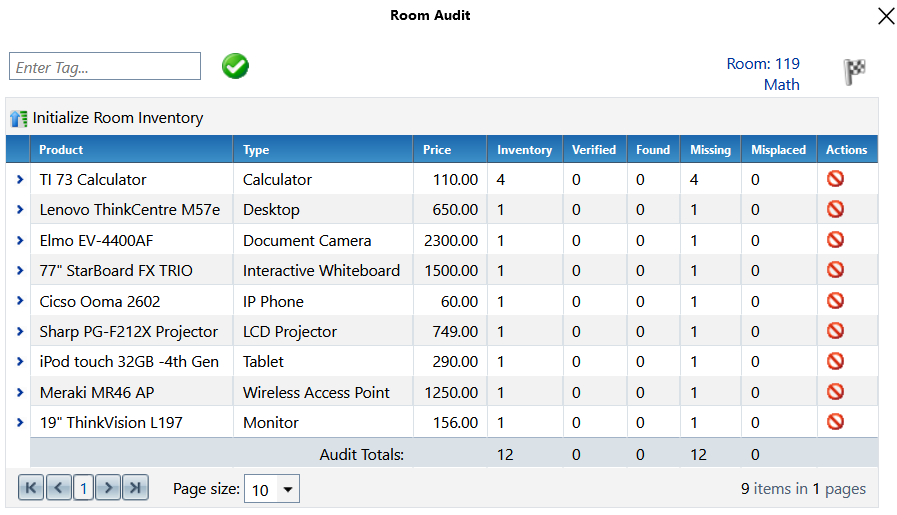Sort by the Inventory column header
Screen dimensions: 897x515
coord(525,150)
